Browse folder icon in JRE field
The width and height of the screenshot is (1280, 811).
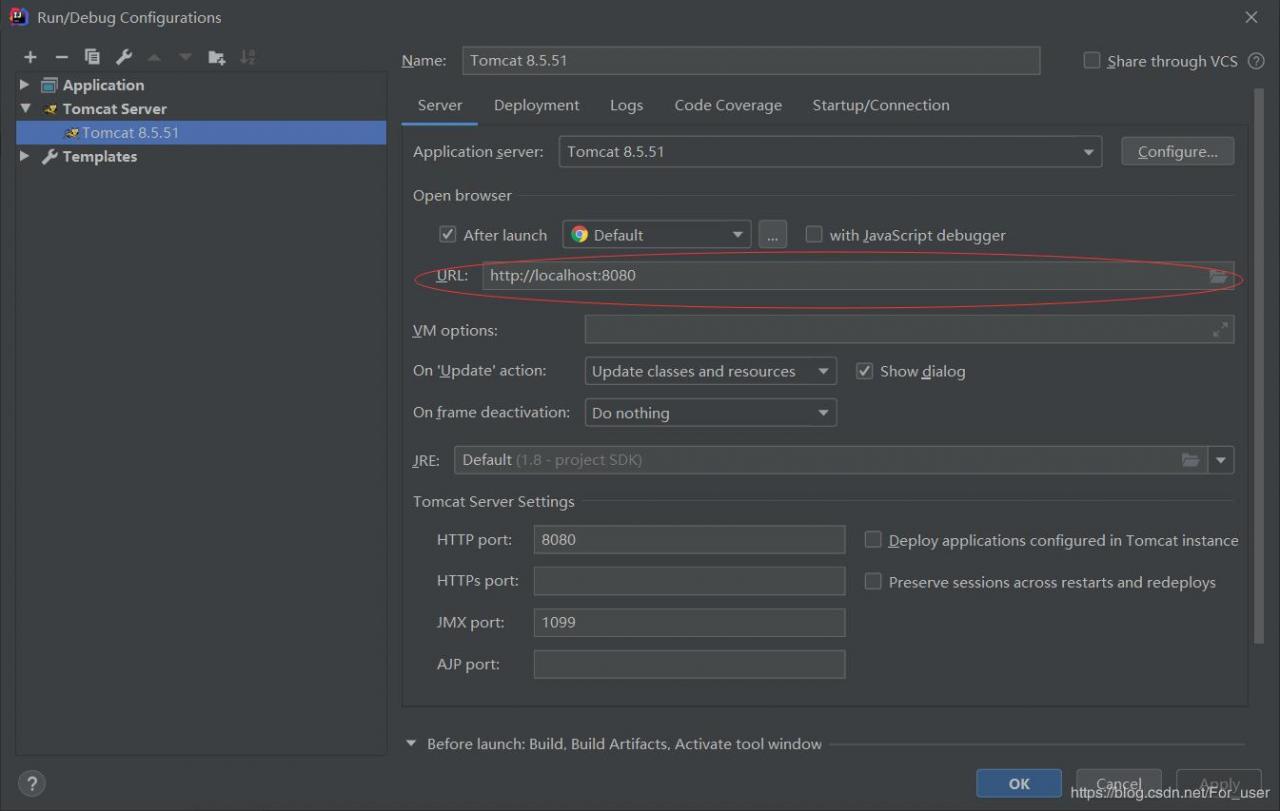click(1190, 460)
